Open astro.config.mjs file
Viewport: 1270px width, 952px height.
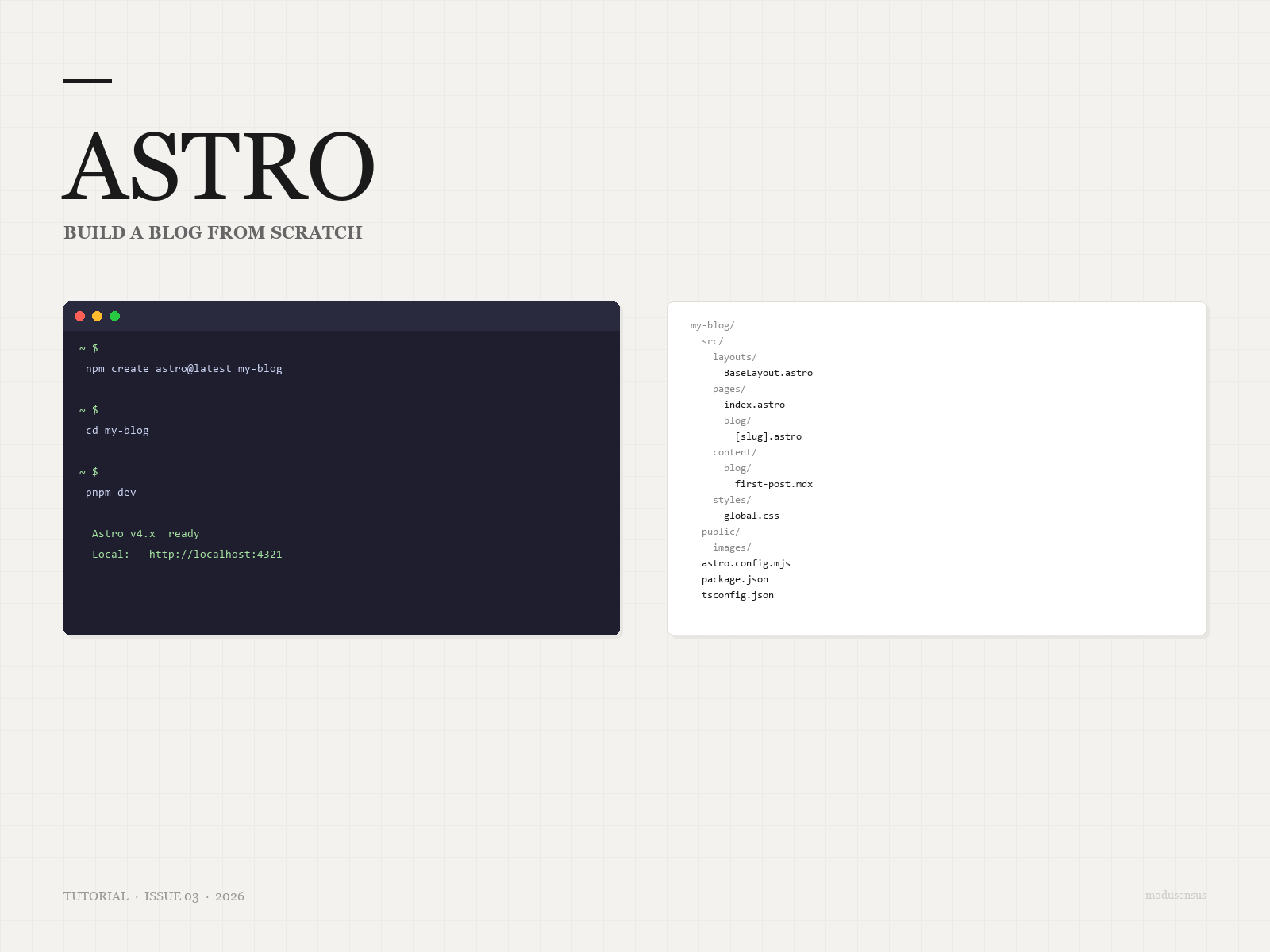(x=746, y=563)
